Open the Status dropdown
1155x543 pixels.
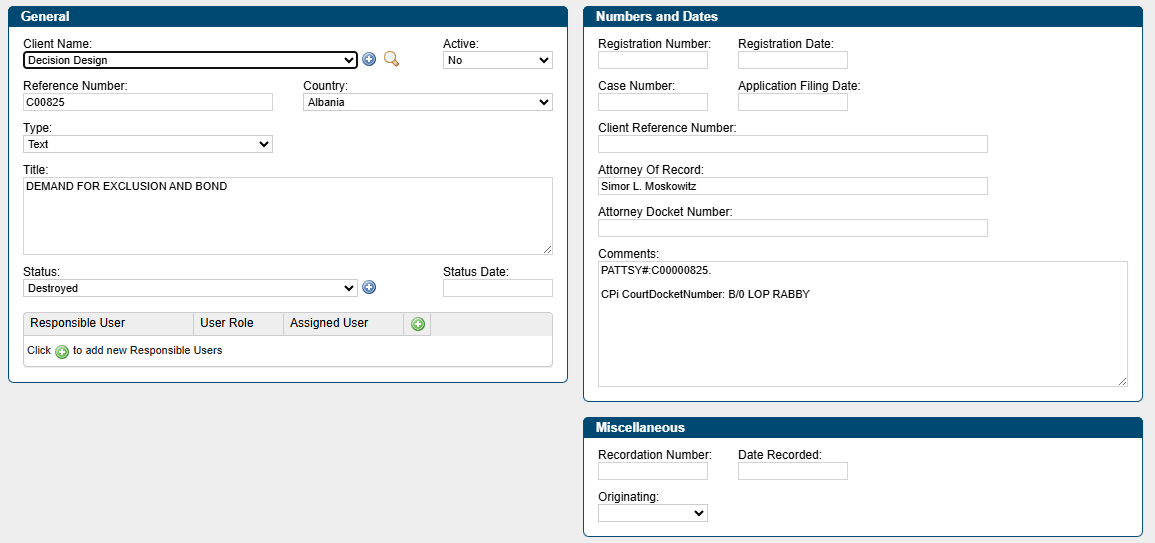(191, 288)
